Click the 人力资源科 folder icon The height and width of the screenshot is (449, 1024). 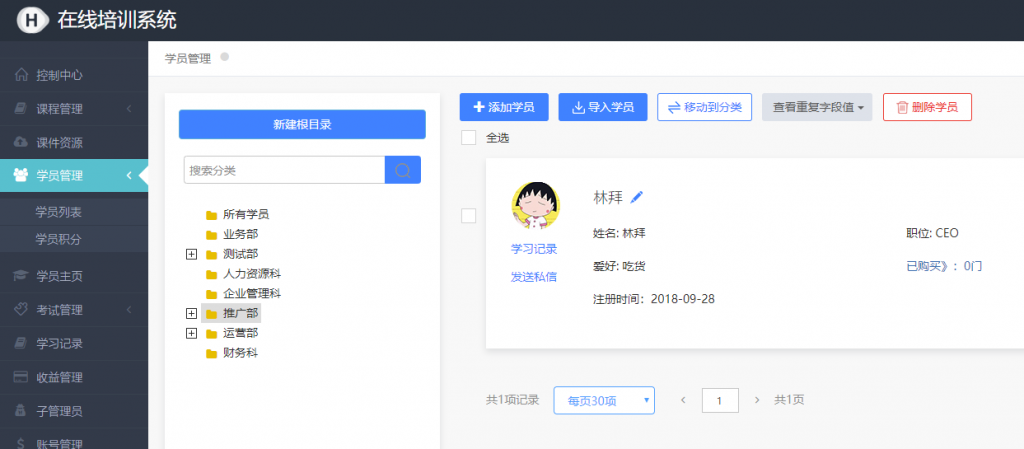pos(211,274)
